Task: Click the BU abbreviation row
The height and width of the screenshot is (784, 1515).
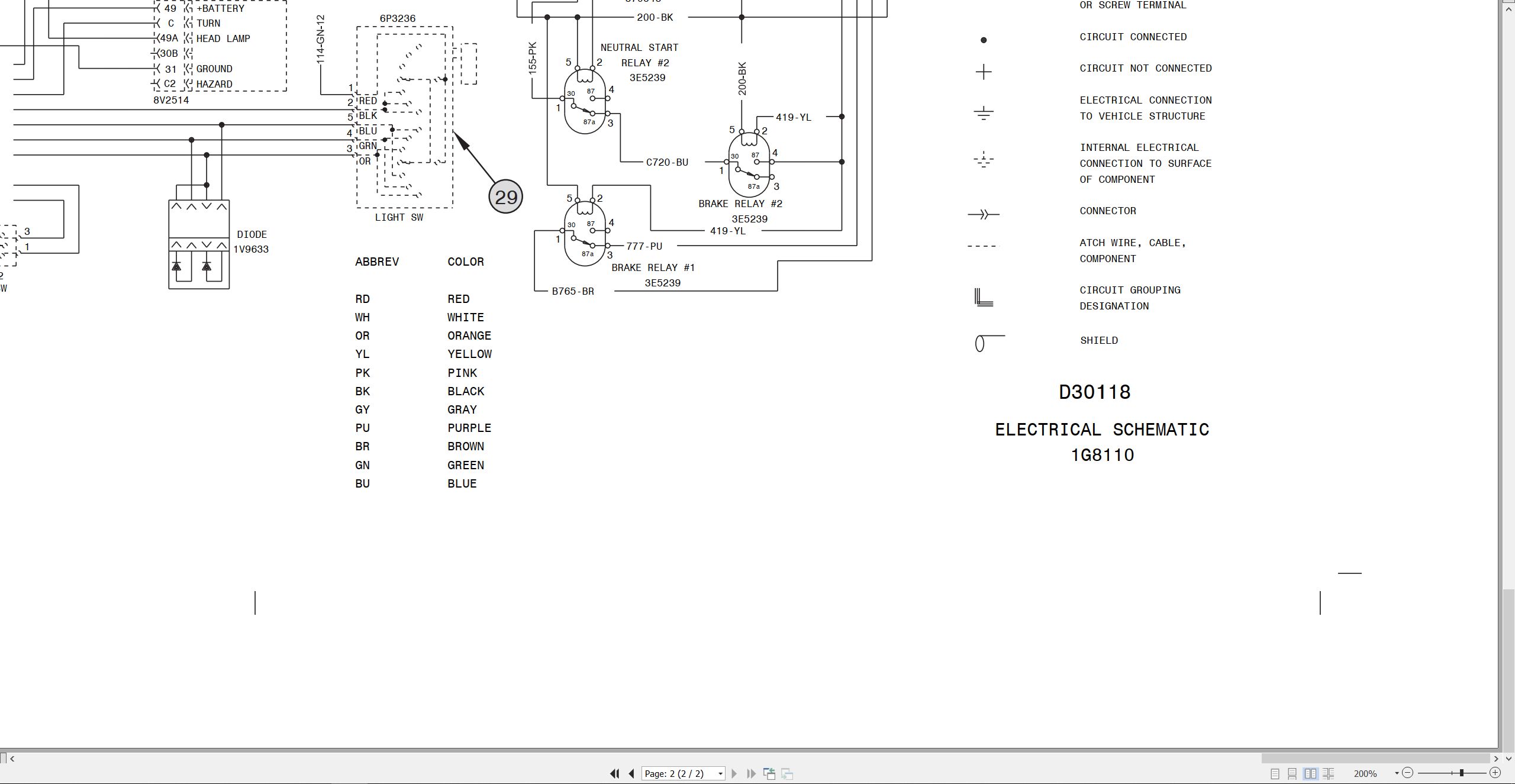Action: [362, 483]
